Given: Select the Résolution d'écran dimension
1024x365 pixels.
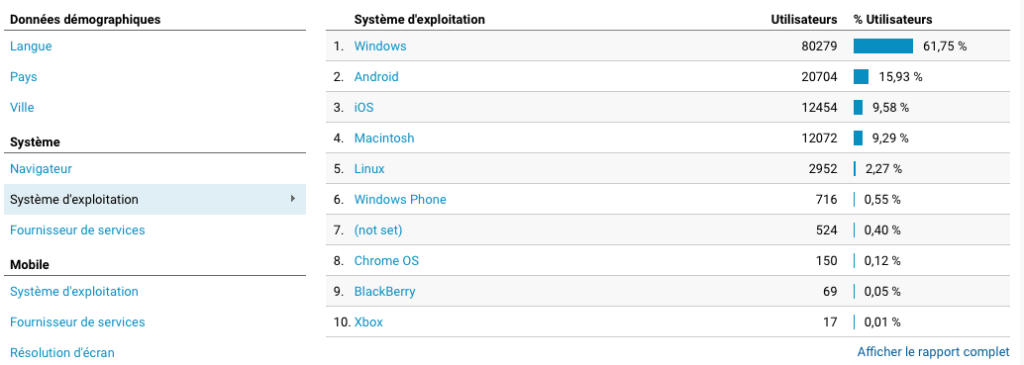Looking at the screenshot, I should (x=63, y=353).
